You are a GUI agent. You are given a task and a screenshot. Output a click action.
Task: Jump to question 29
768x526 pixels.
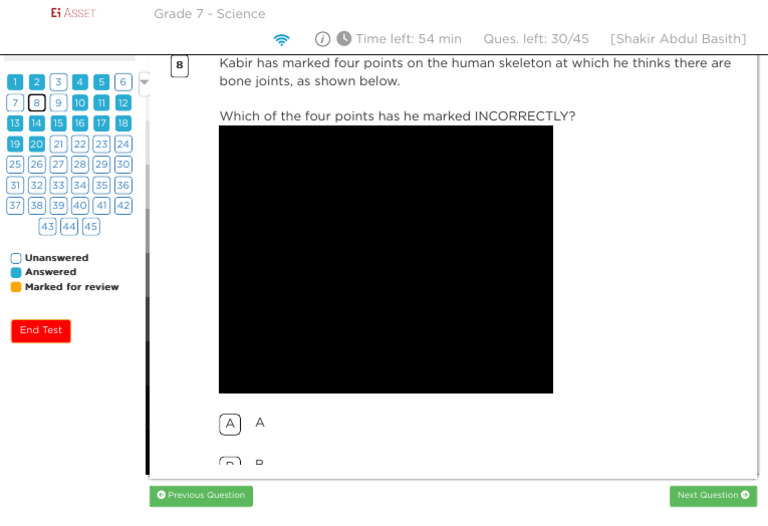101,164
